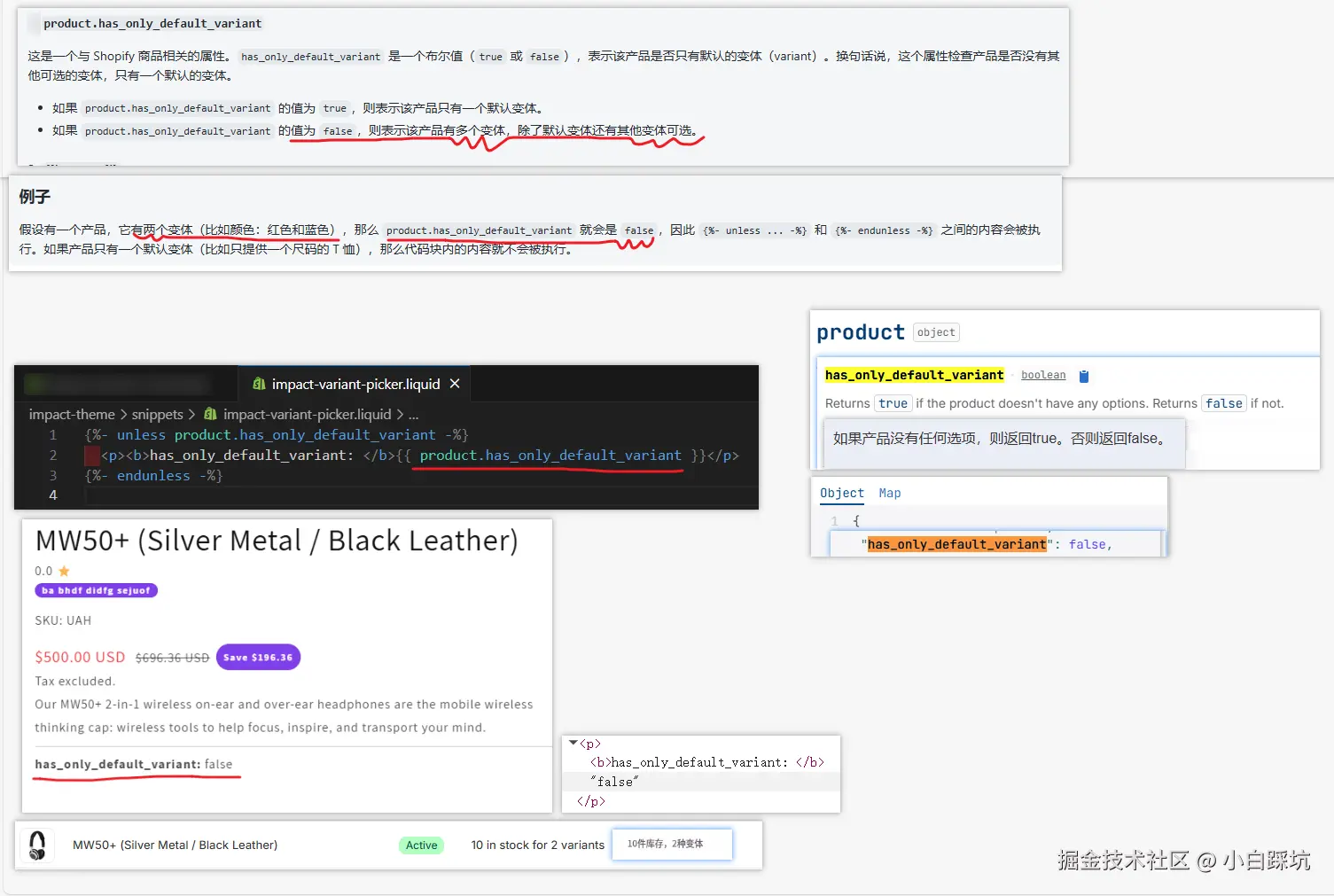Image resolution: width=1334 pixels, height=896 pixels.
Task: Select the "false" text node in inspector
Action: point(614,782)
